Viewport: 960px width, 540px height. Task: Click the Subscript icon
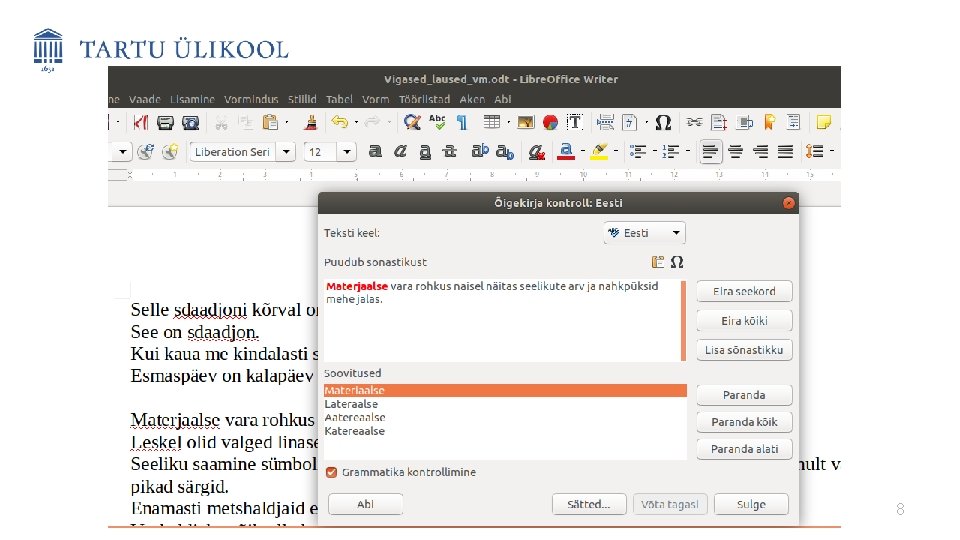click(x=505, y=152)
